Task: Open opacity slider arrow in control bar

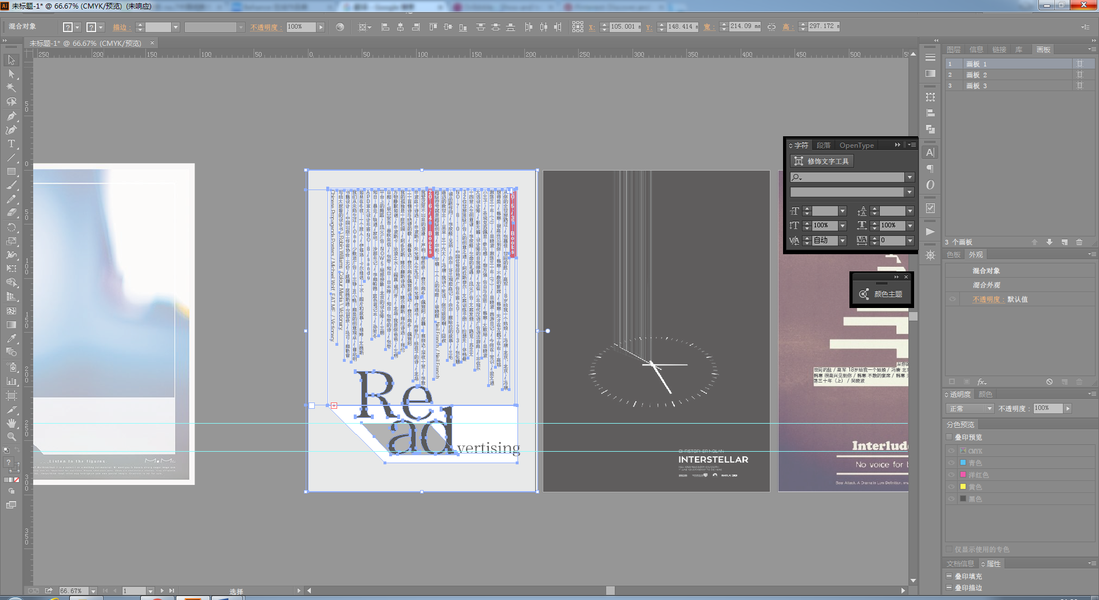Action: point(321,27)
